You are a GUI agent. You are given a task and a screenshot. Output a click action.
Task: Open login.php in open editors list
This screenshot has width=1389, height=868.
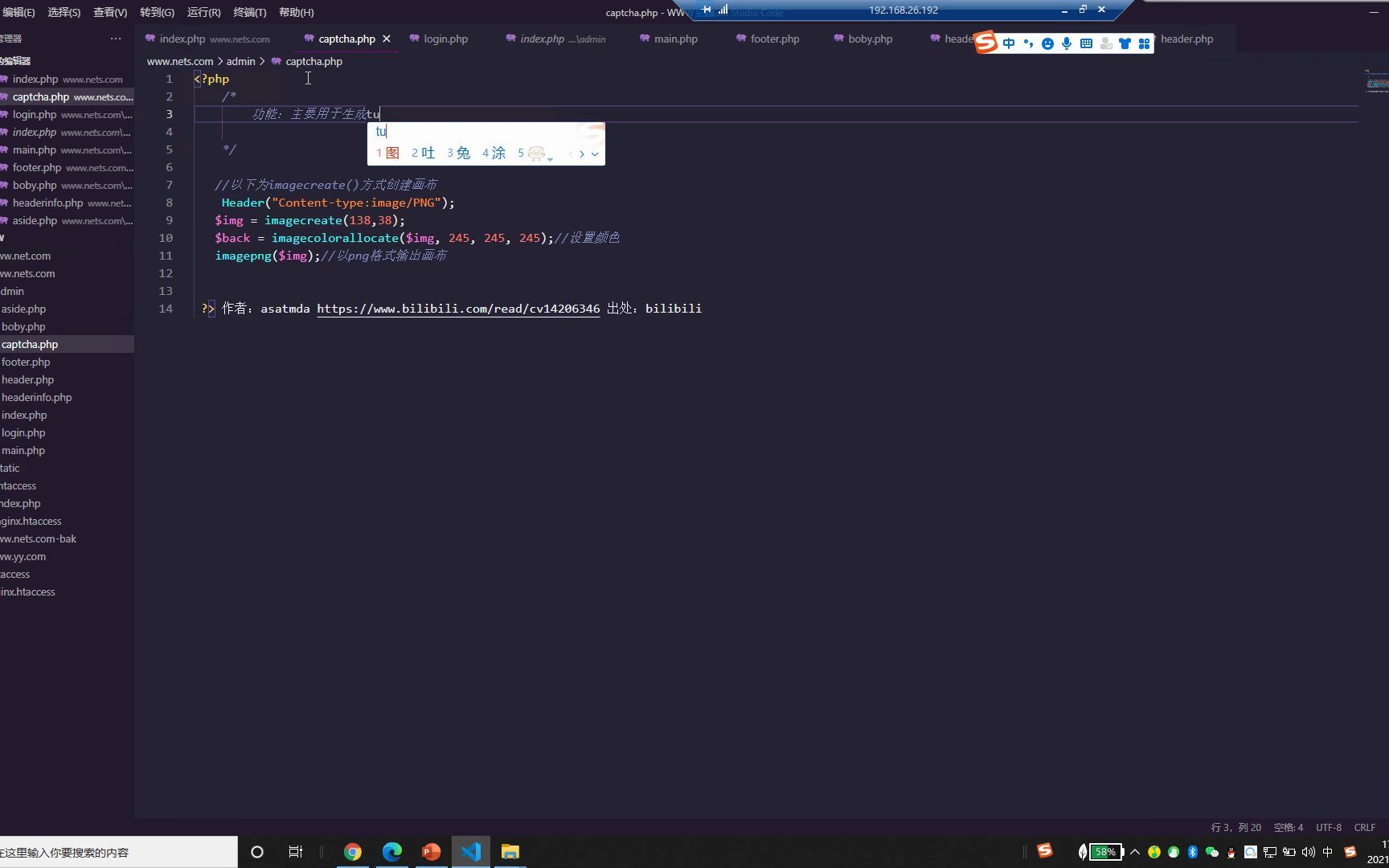67,114
